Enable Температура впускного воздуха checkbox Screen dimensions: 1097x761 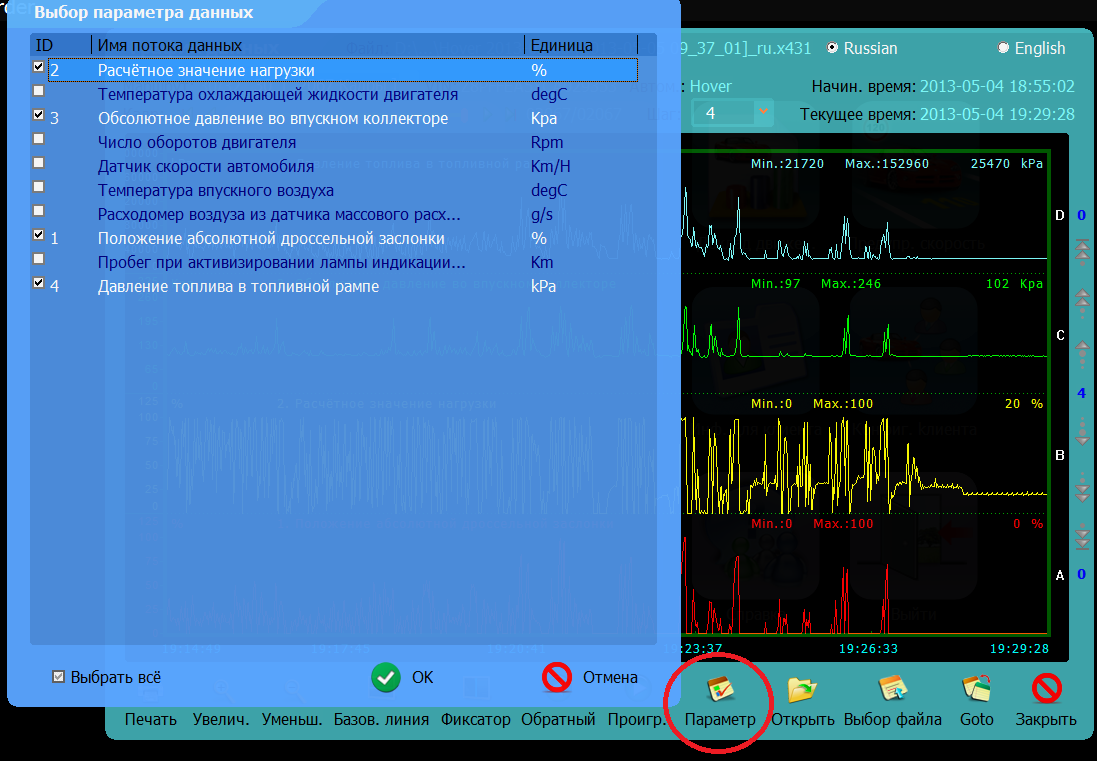(38, 187)
